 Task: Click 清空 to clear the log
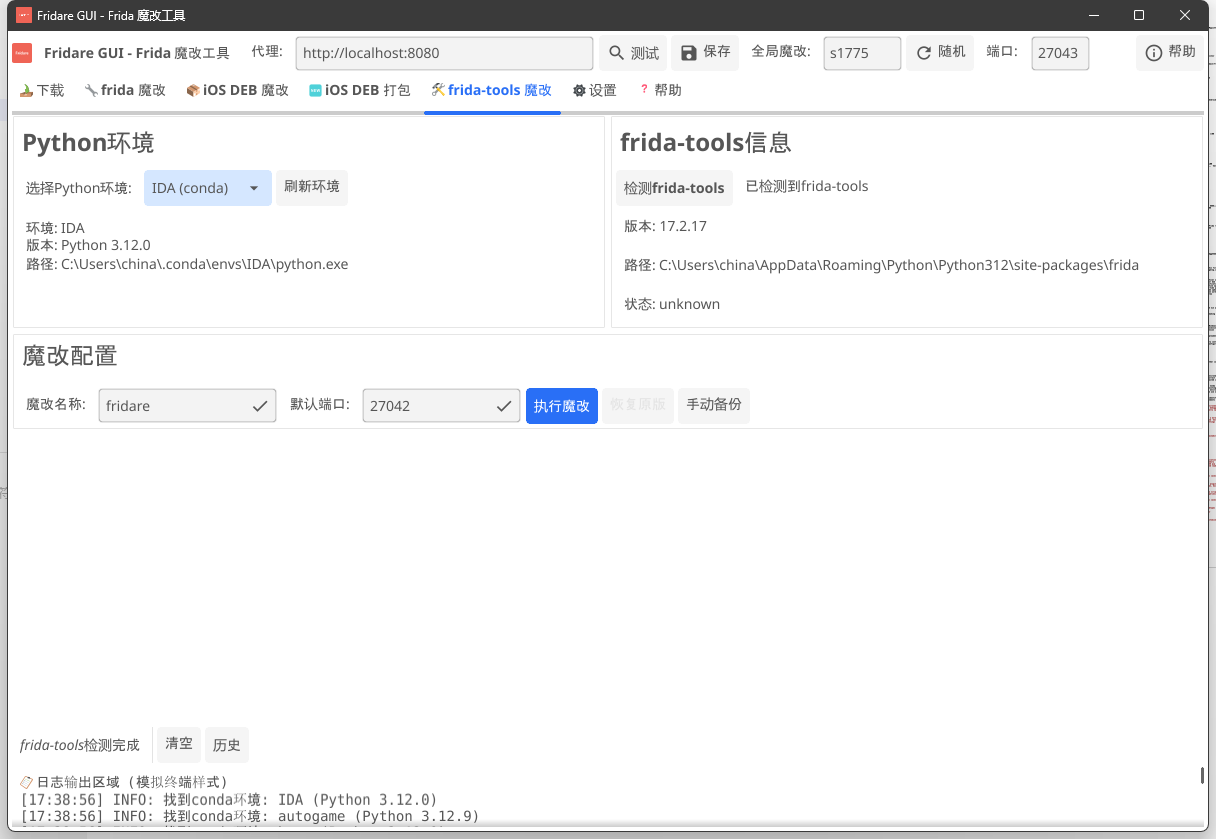pos(179,744)
